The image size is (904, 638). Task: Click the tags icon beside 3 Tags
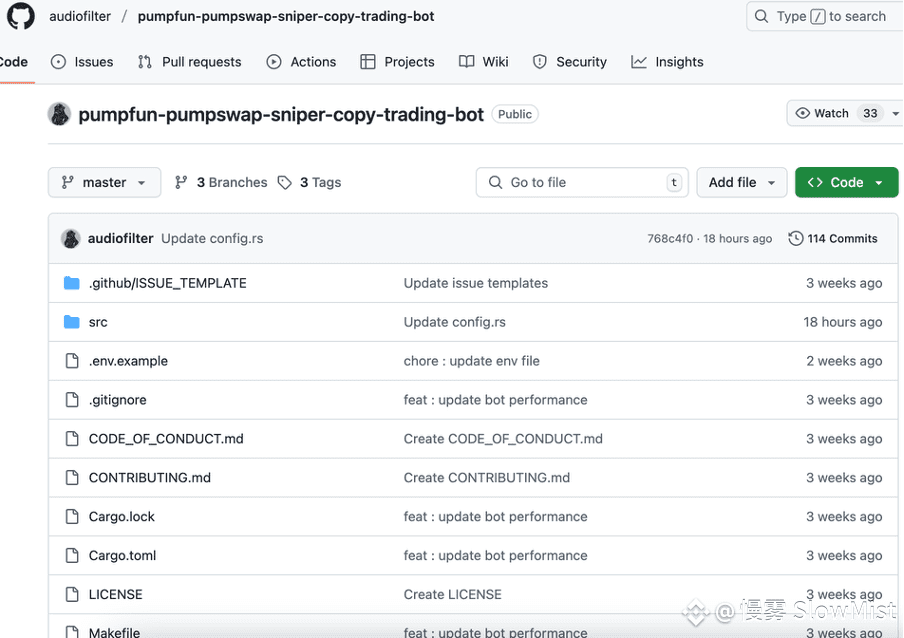coord(284,183)
